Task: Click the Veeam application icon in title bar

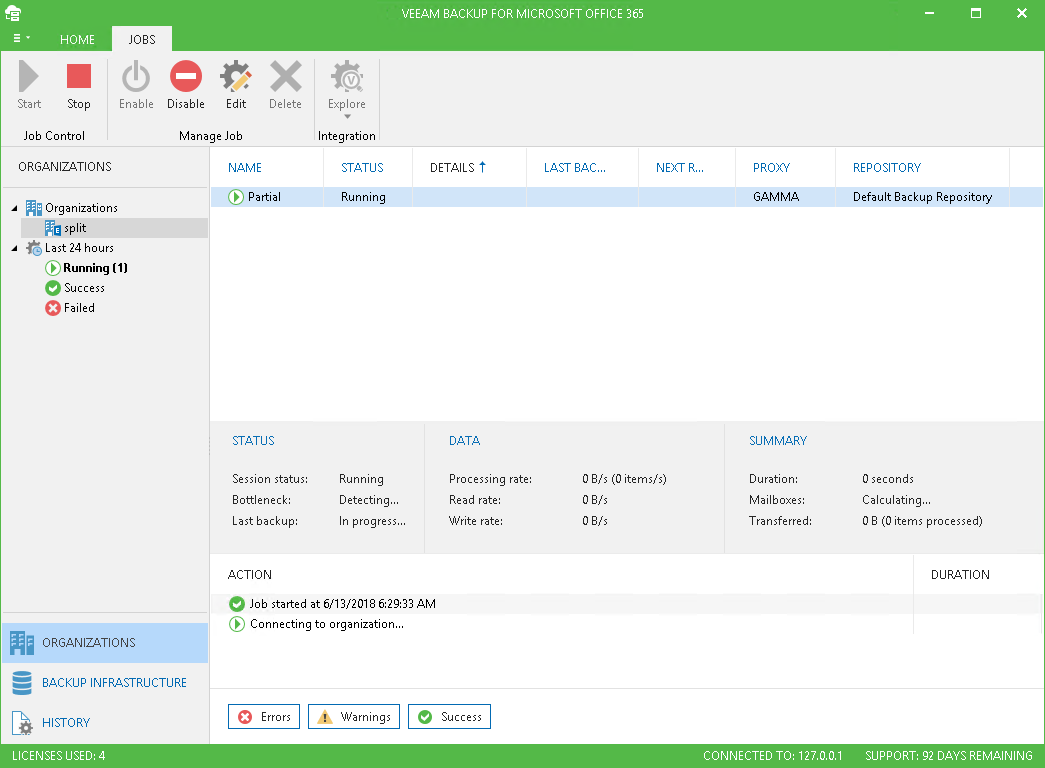Action: [x=13, y=13]
